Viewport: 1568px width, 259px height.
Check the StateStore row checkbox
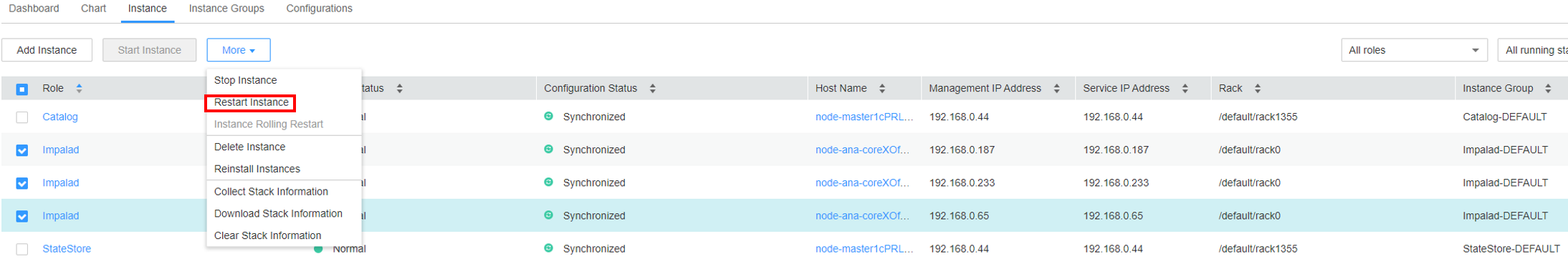(22, 249)
